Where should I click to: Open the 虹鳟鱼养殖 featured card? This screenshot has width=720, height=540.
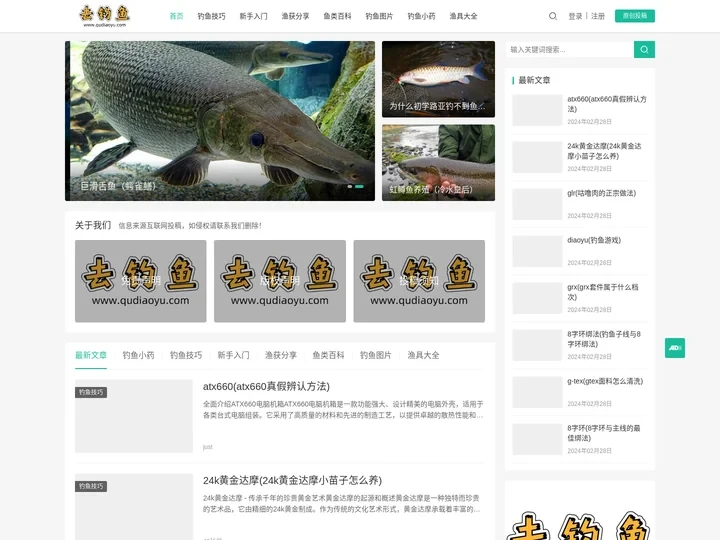point(439,163)
